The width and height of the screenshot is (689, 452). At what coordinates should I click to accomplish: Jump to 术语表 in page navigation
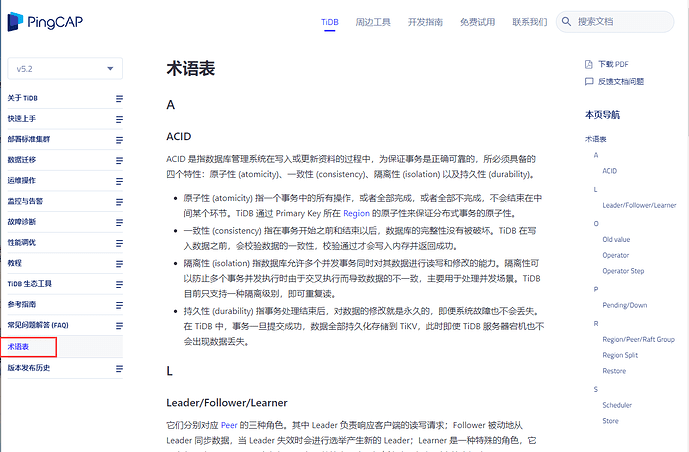(x=595, y=139)
